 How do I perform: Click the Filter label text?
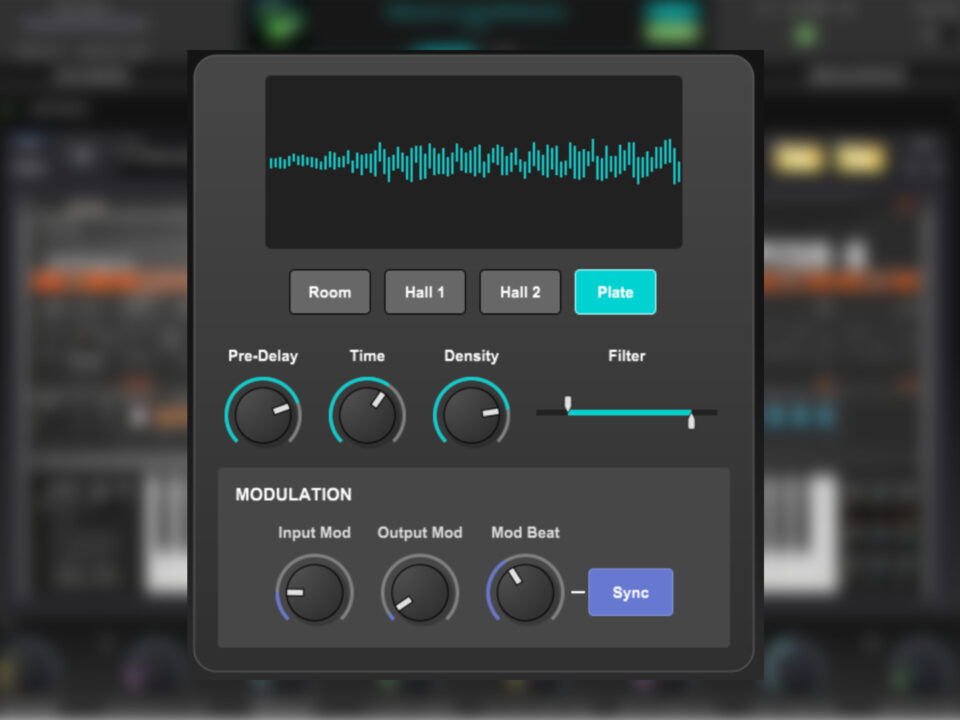[627, 356]
